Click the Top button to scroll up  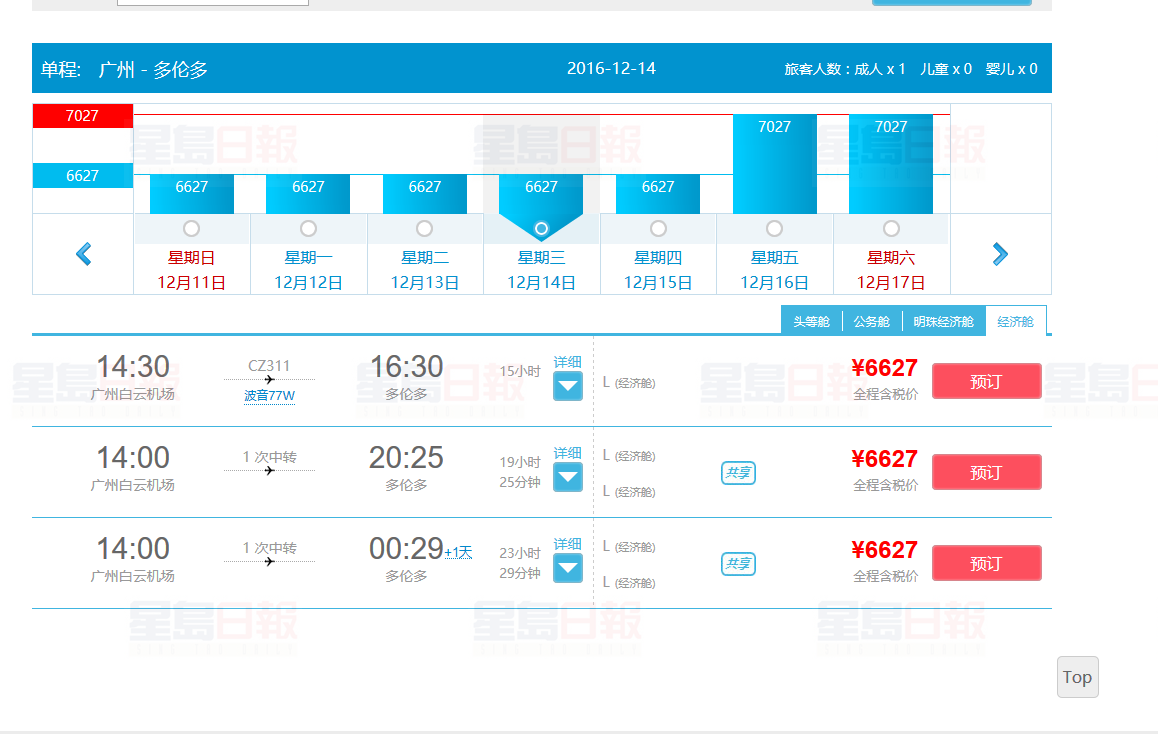pyautogui.click(x=1077, y=677)
